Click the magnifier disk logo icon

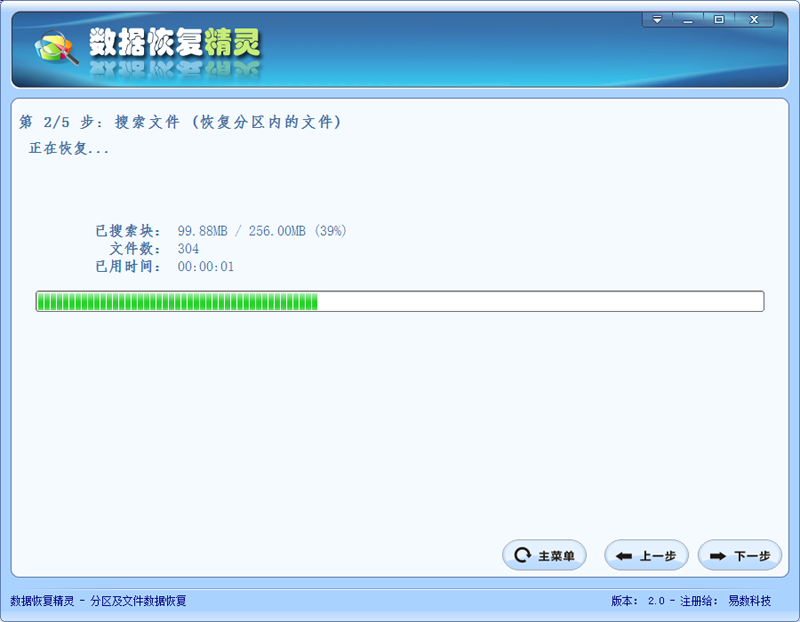(x=56, y=47)
